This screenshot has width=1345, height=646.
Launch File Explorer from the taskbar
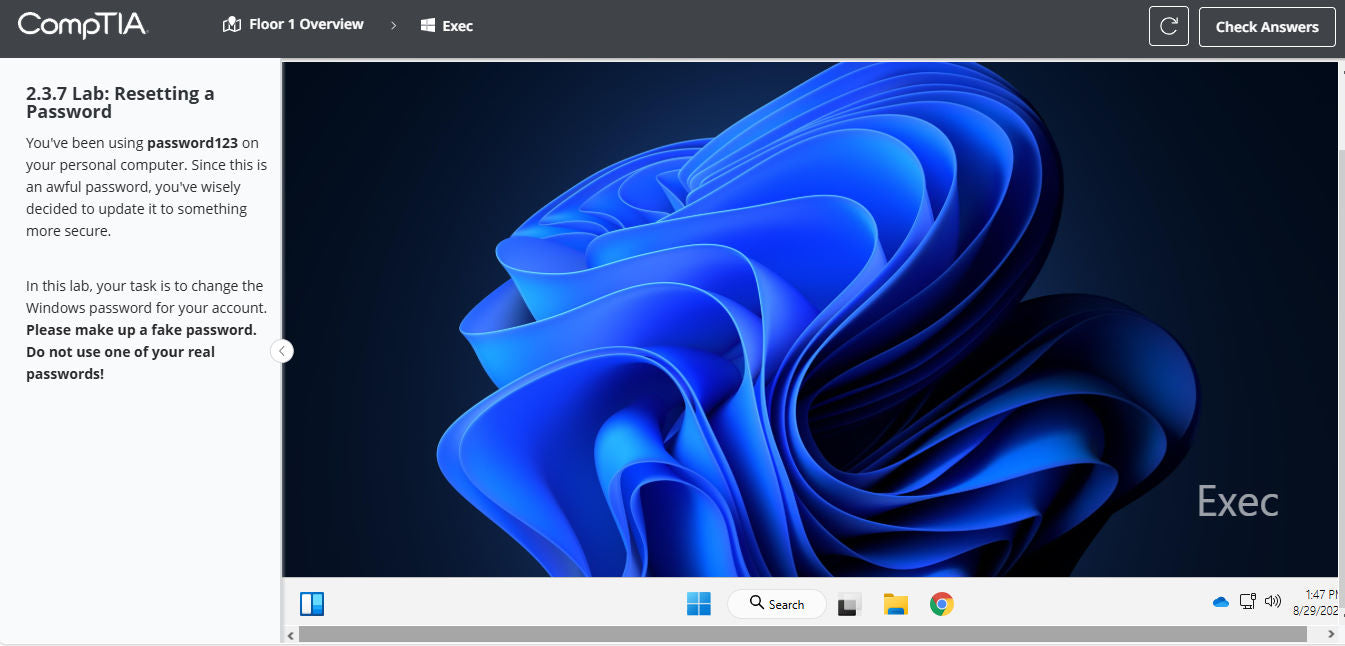[x=895, y=604]
